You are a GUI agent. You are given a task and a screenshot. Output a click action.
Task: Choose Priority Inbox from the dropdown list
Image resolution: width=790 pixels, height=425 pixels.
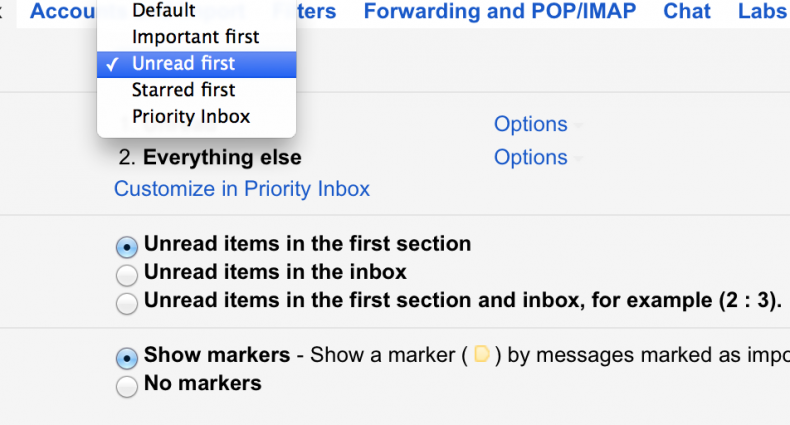click(x=191, y=116)
